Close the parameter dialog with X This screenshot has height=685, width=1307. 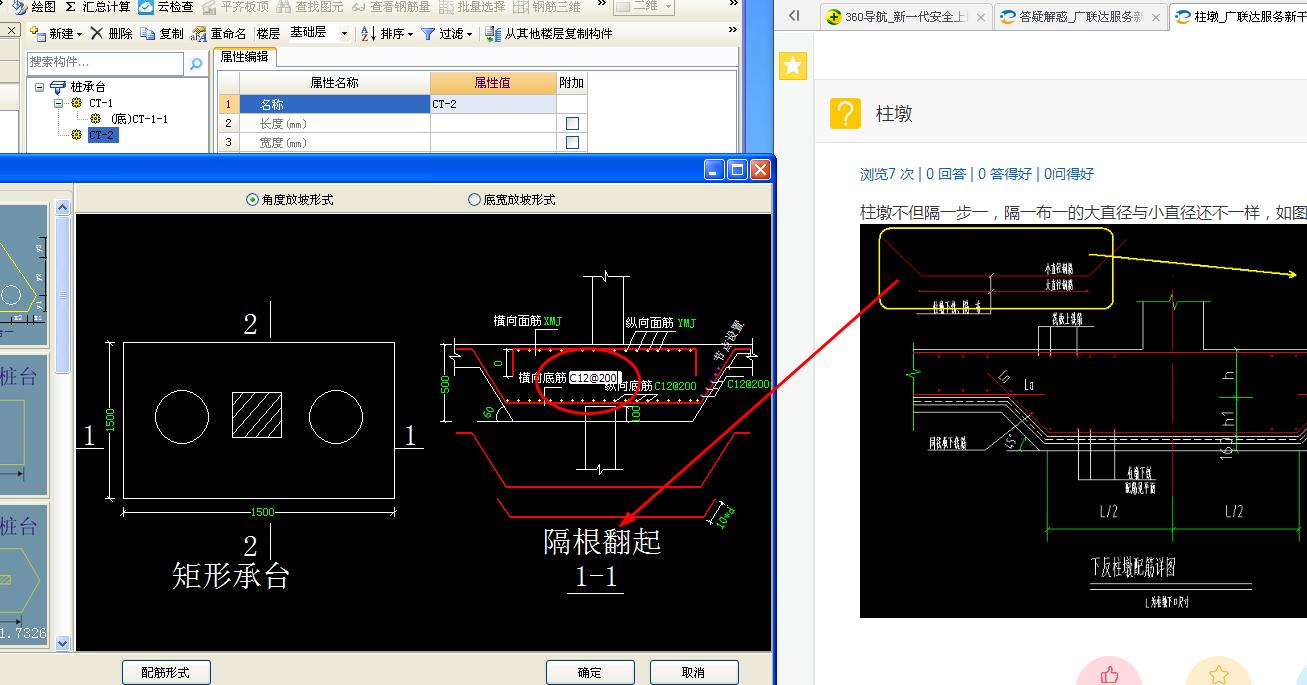(760, 170)
